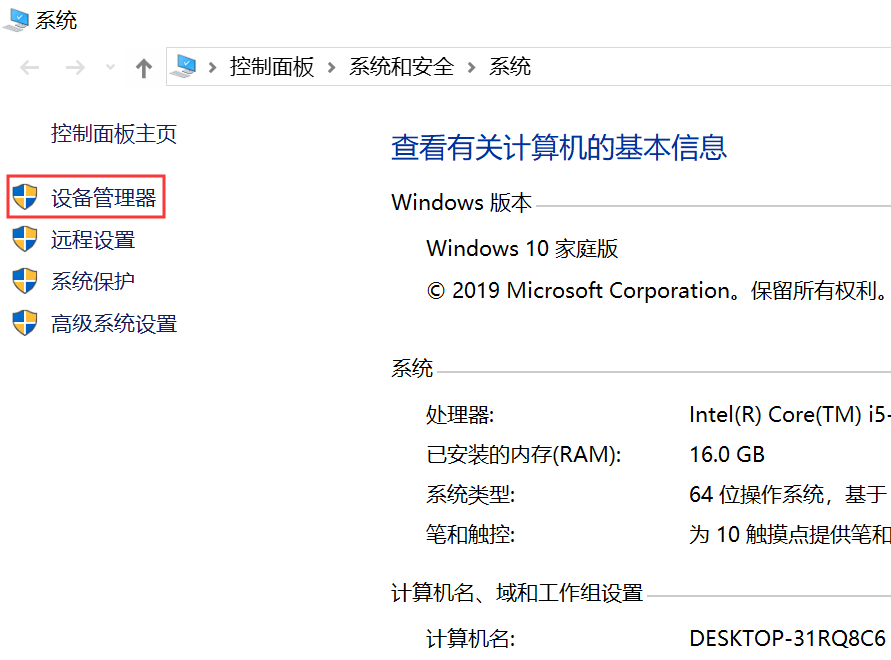Click the shield icon beside 设备管理器
The image size is (891, 660).
tap(25, 198)
